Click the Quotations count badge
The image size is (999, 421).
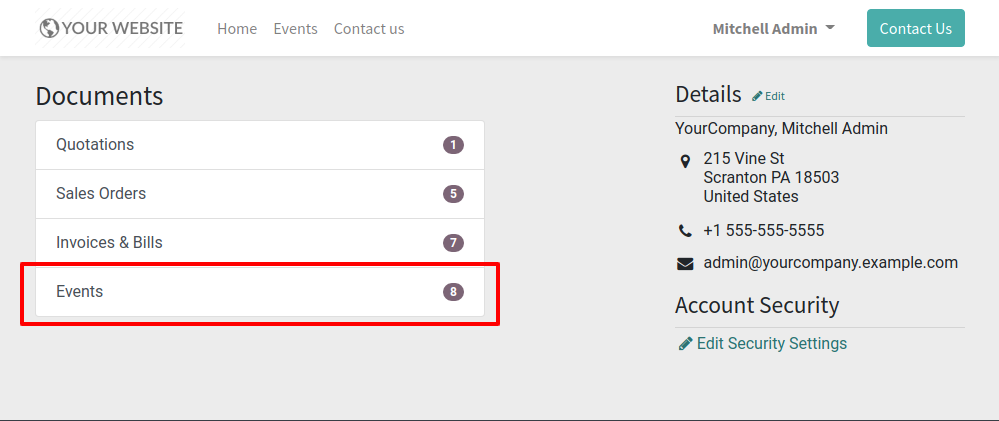[x=453, y=145]
